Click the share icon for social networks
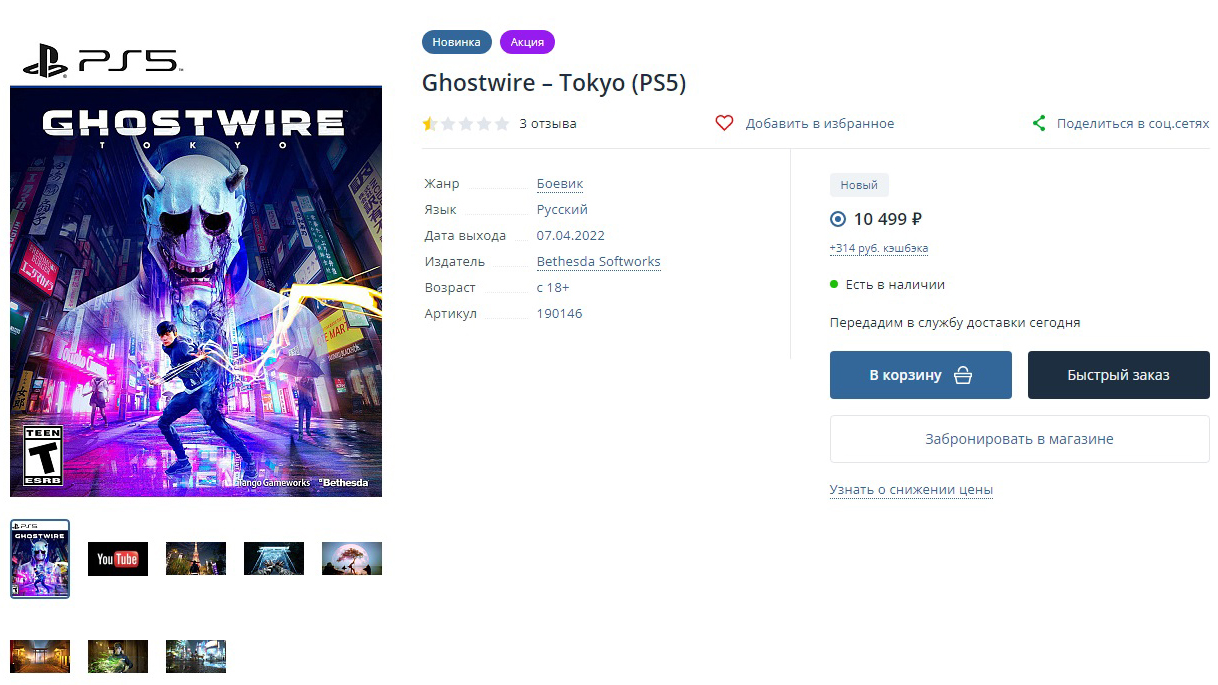The height and width of the screenshot is (685, 1218). 1039,123
